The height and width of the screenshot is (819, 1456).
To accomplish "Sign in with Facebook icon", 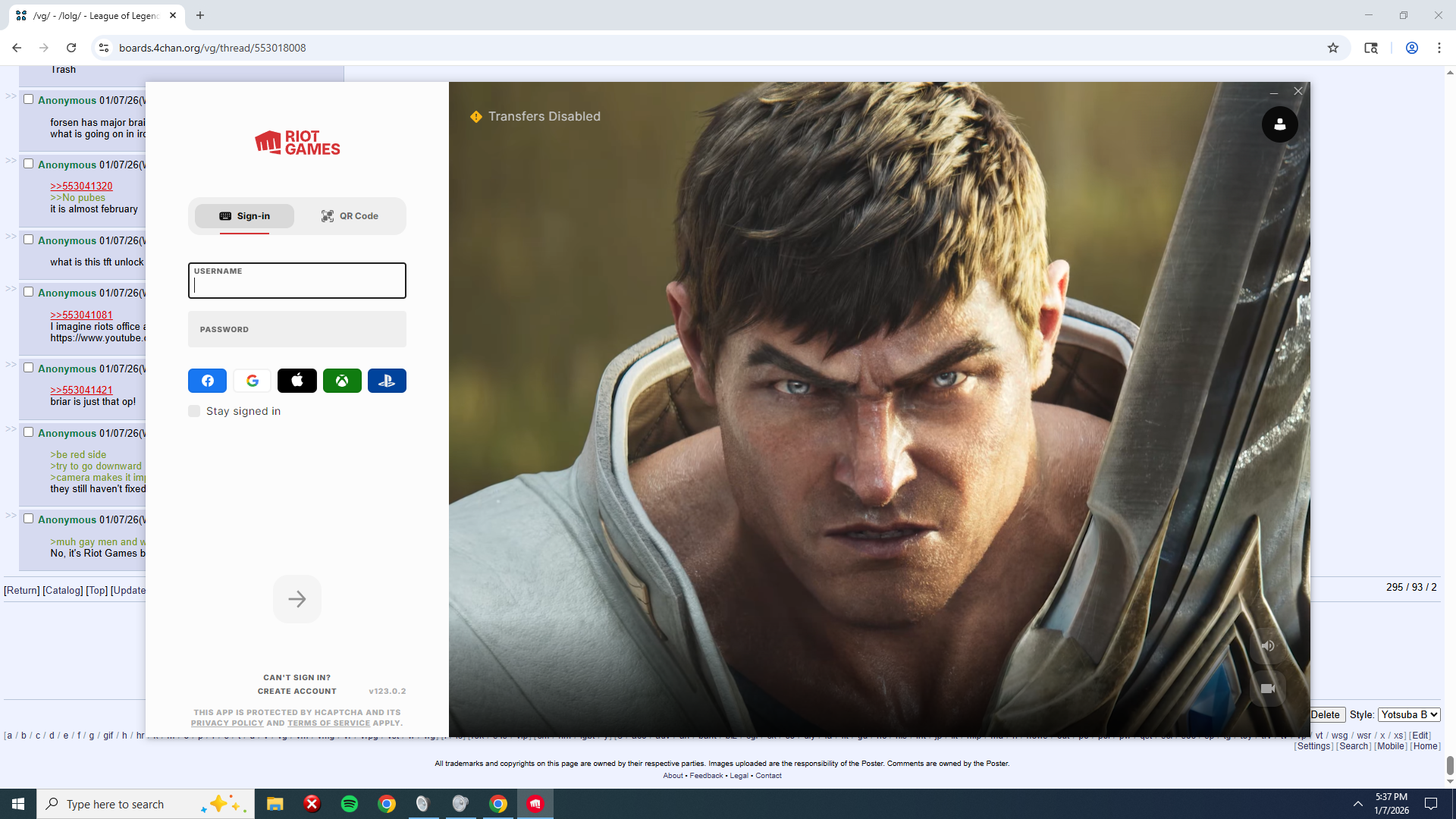I will [207, 381].
